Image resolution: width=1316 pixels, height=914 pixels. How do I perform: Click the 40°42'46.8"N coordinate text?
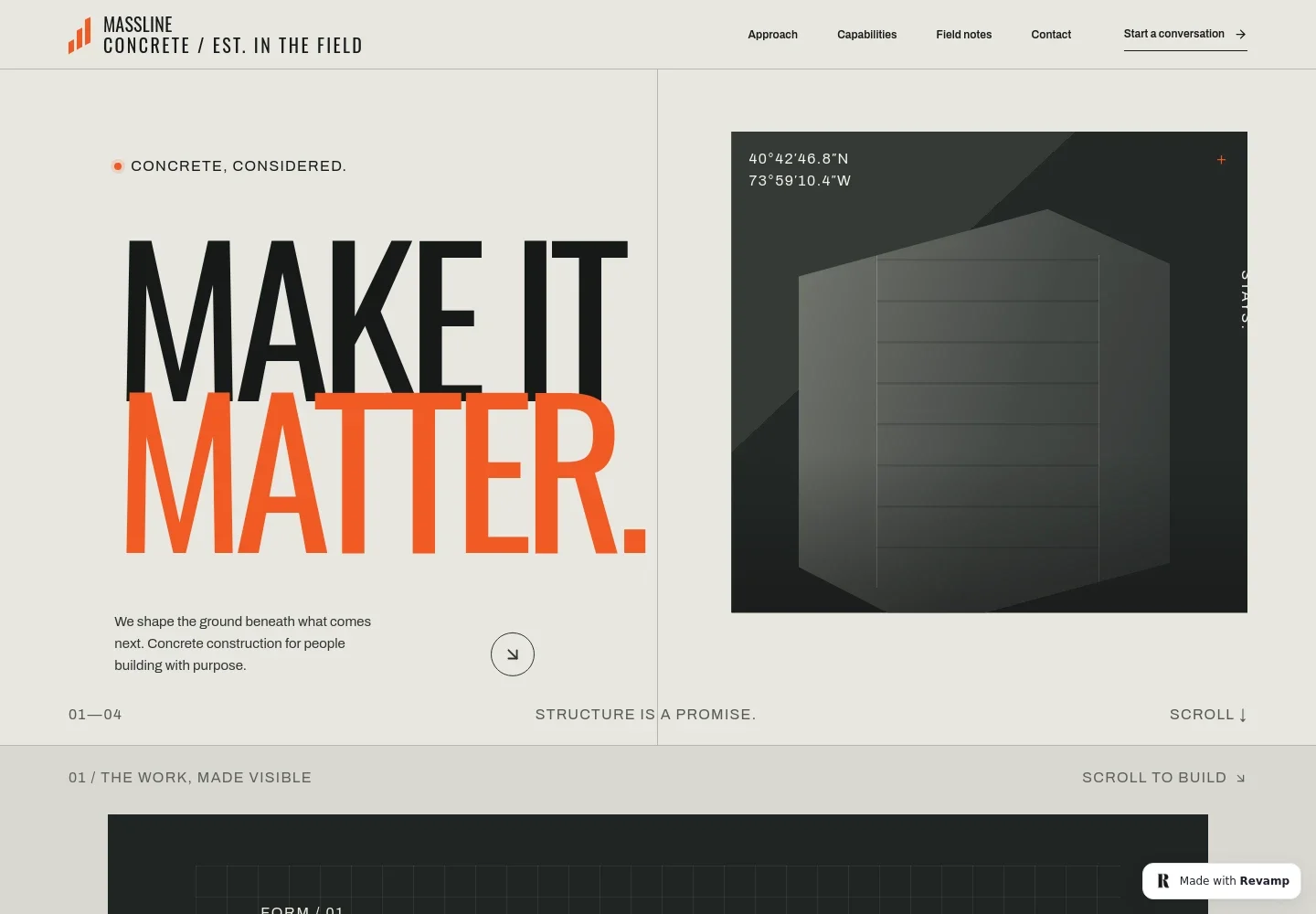click(799, 159)
